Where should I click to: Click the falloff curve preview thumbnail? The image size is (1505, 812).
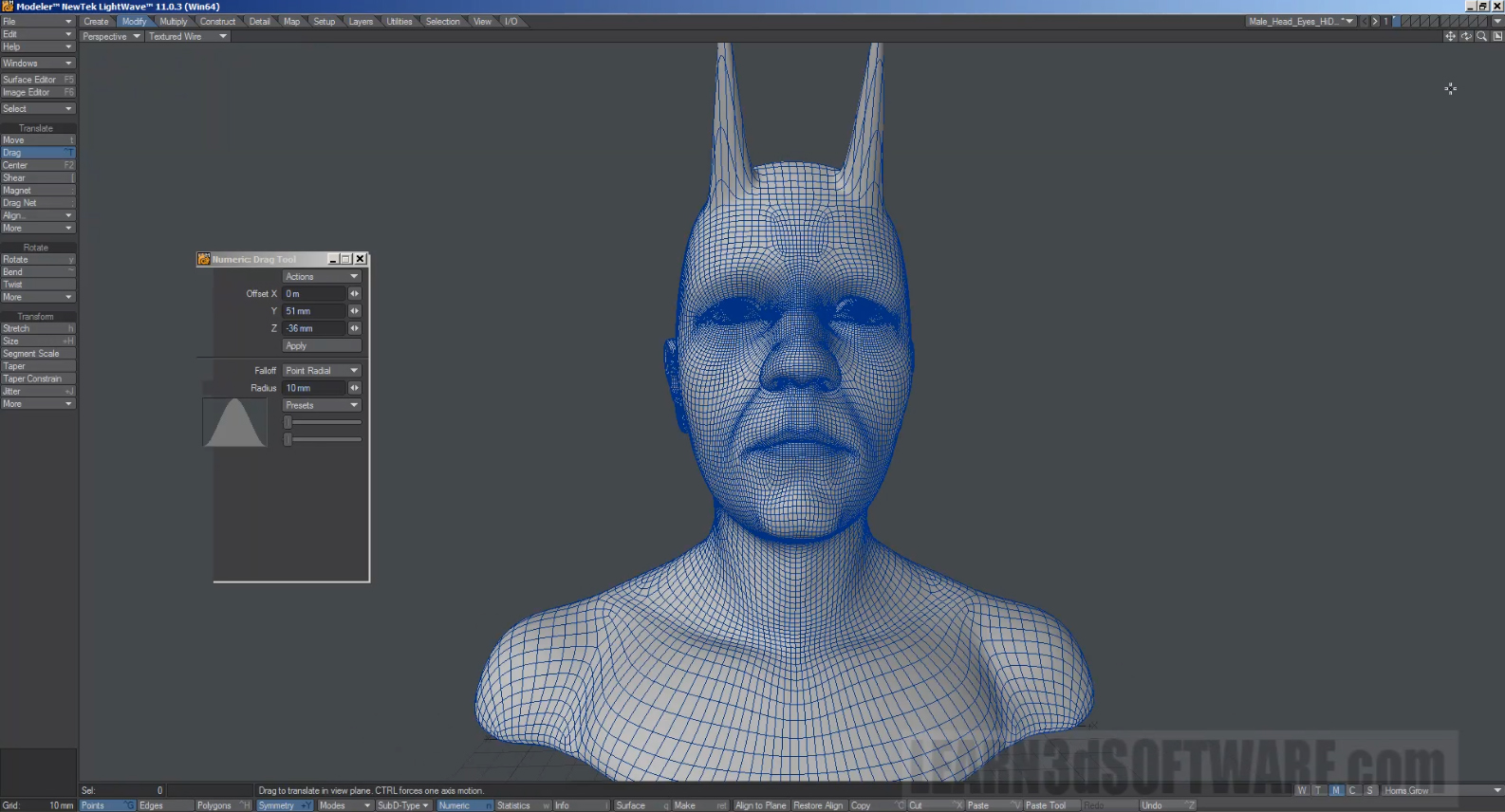(x=235, y=422)
